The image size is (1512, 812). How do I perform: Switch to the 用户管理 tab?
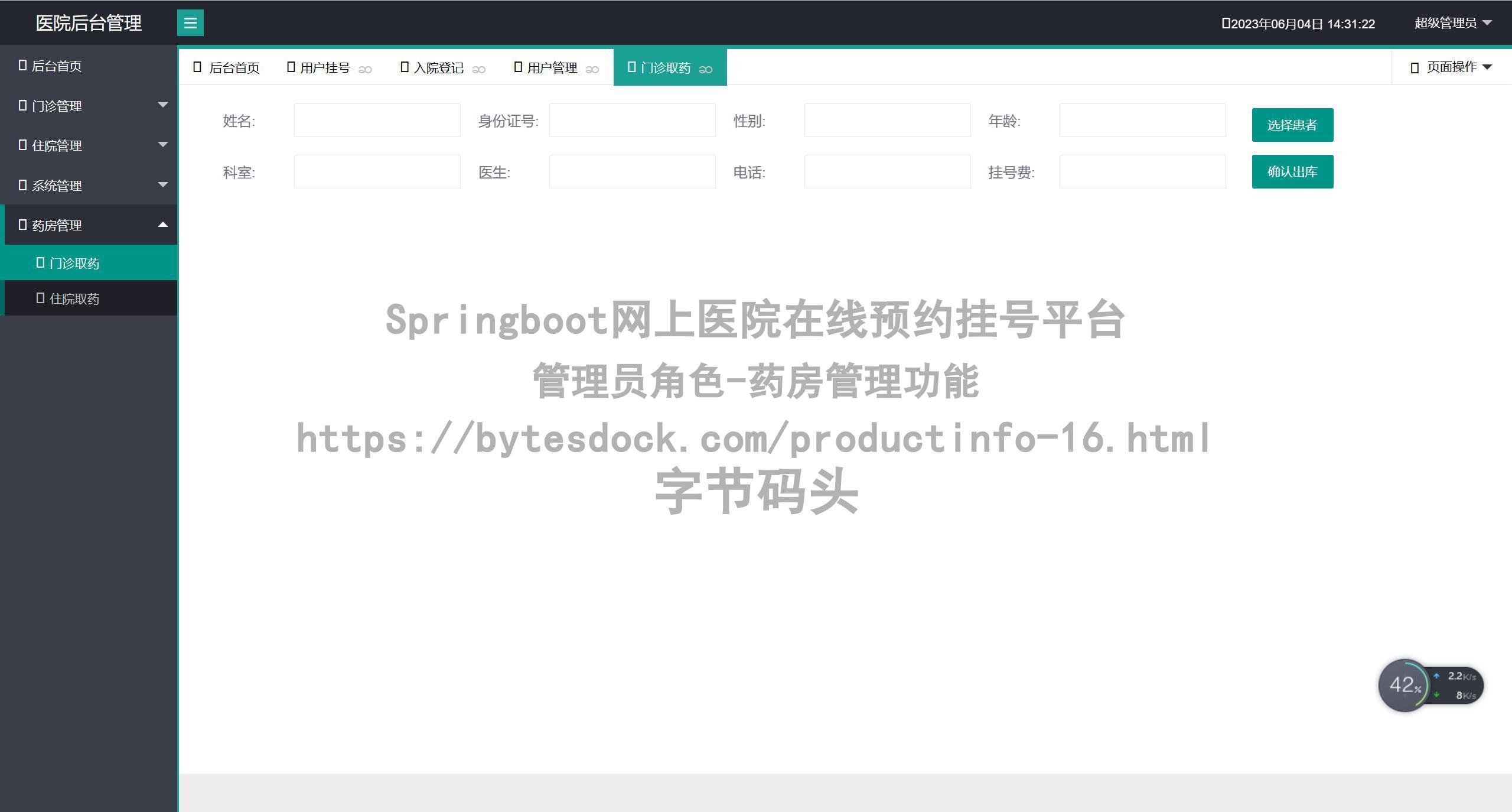point(556,67)
